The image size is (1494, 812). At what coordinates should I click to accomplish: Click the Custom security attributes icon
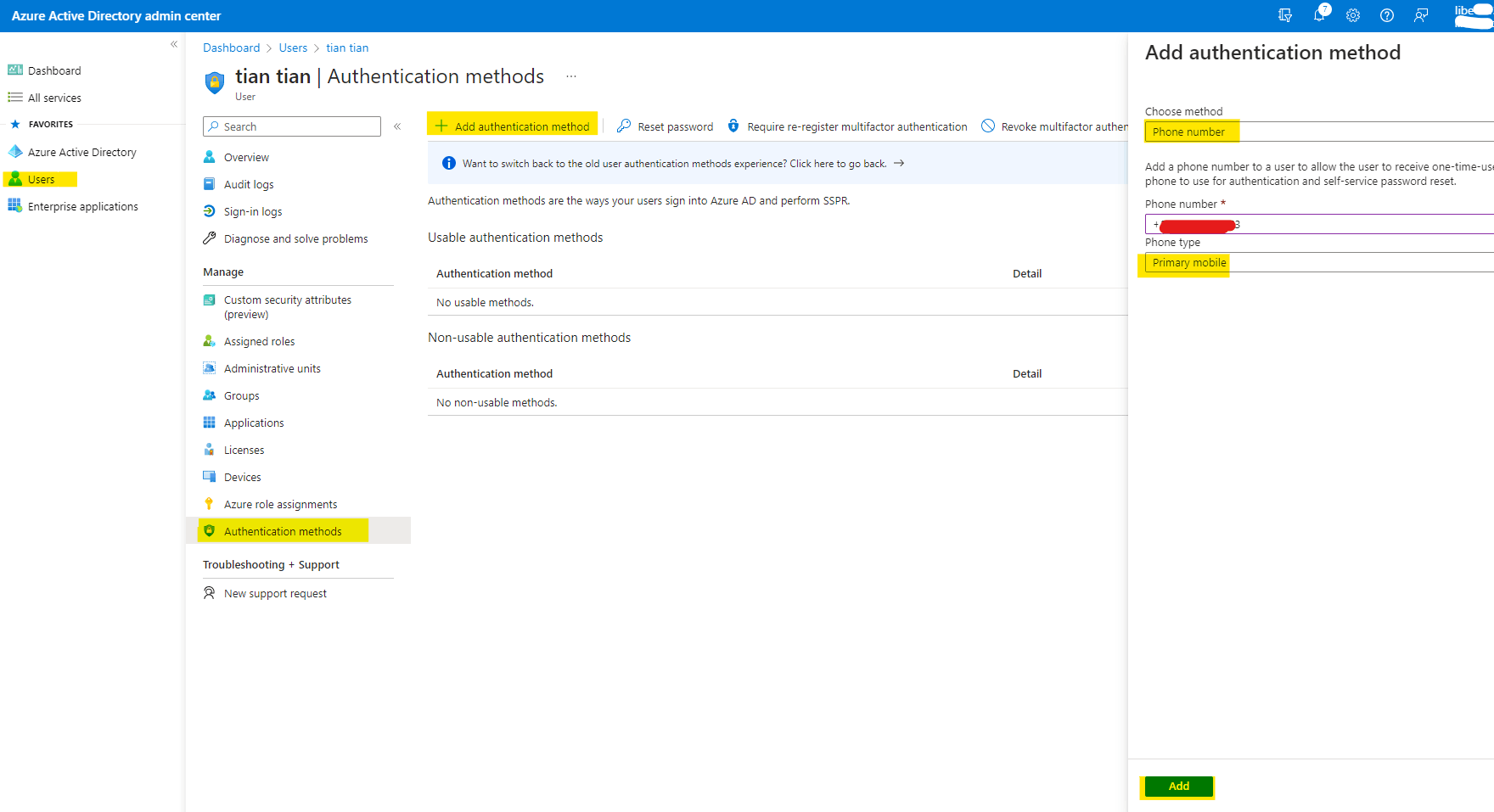(210, 300)
